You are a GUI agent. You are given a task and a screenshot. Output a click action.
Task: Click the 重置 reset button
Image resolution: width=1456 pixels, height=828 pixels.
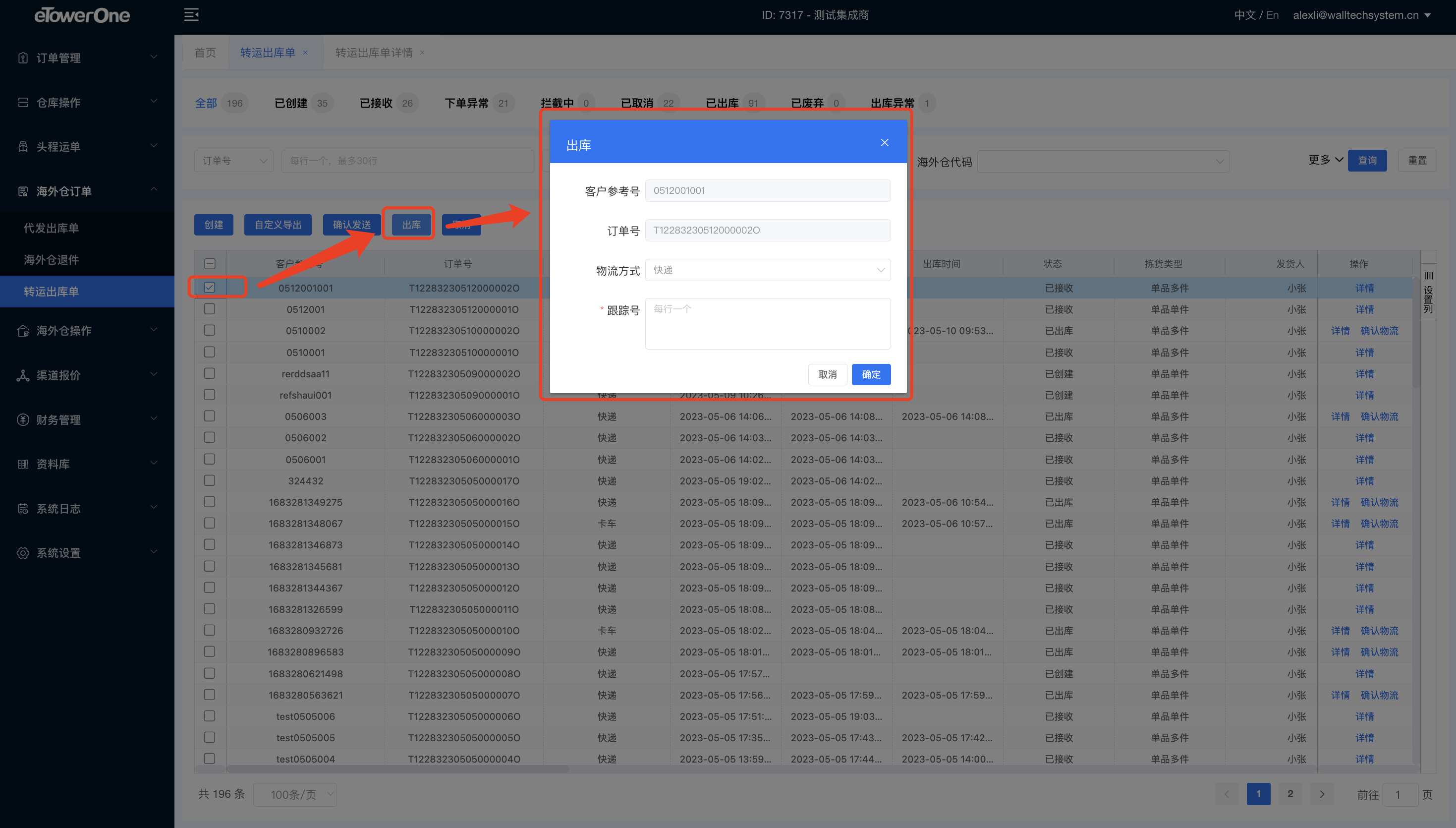pos(1417,160)
